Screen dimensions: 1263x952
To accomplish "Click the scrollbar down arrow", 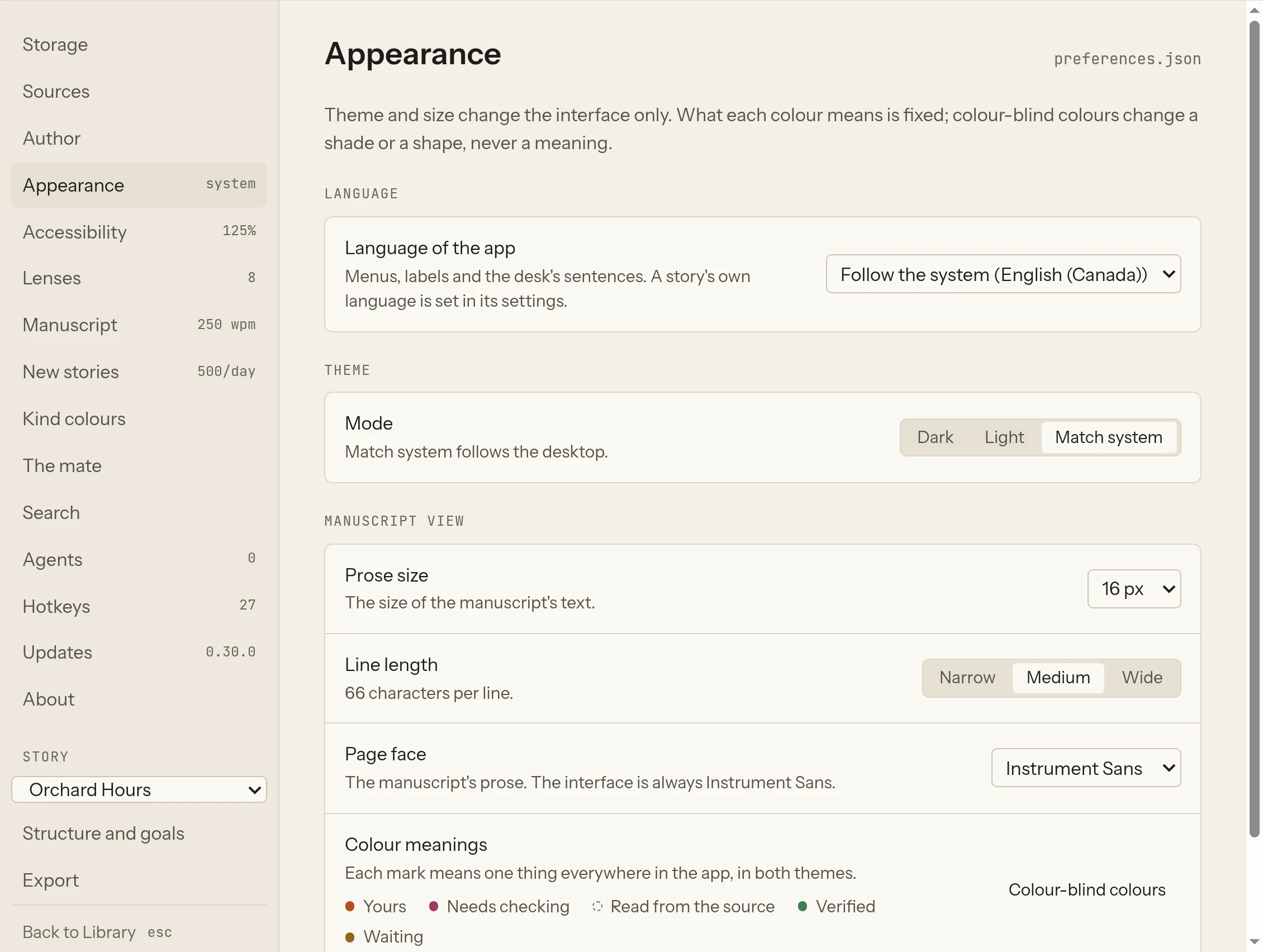I will (x=1255, y=942).
